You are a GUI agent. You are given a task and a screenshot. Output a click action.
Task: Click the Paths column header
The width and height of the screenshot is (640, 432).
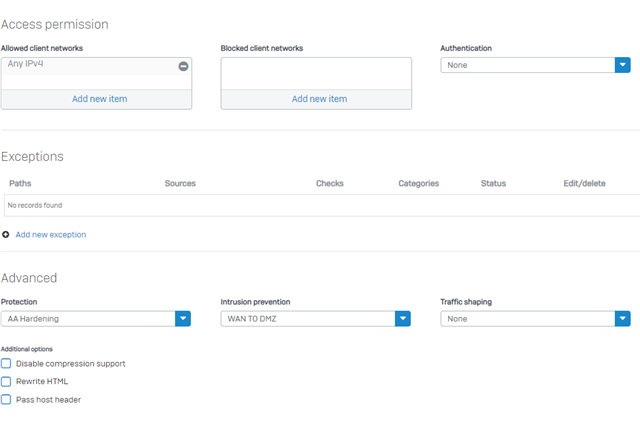(20, 183)
